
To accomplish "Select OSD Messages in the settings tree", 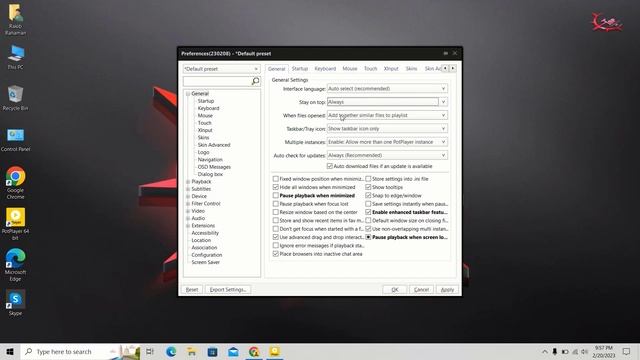I will pyautogui.click(x=214, y=167).
